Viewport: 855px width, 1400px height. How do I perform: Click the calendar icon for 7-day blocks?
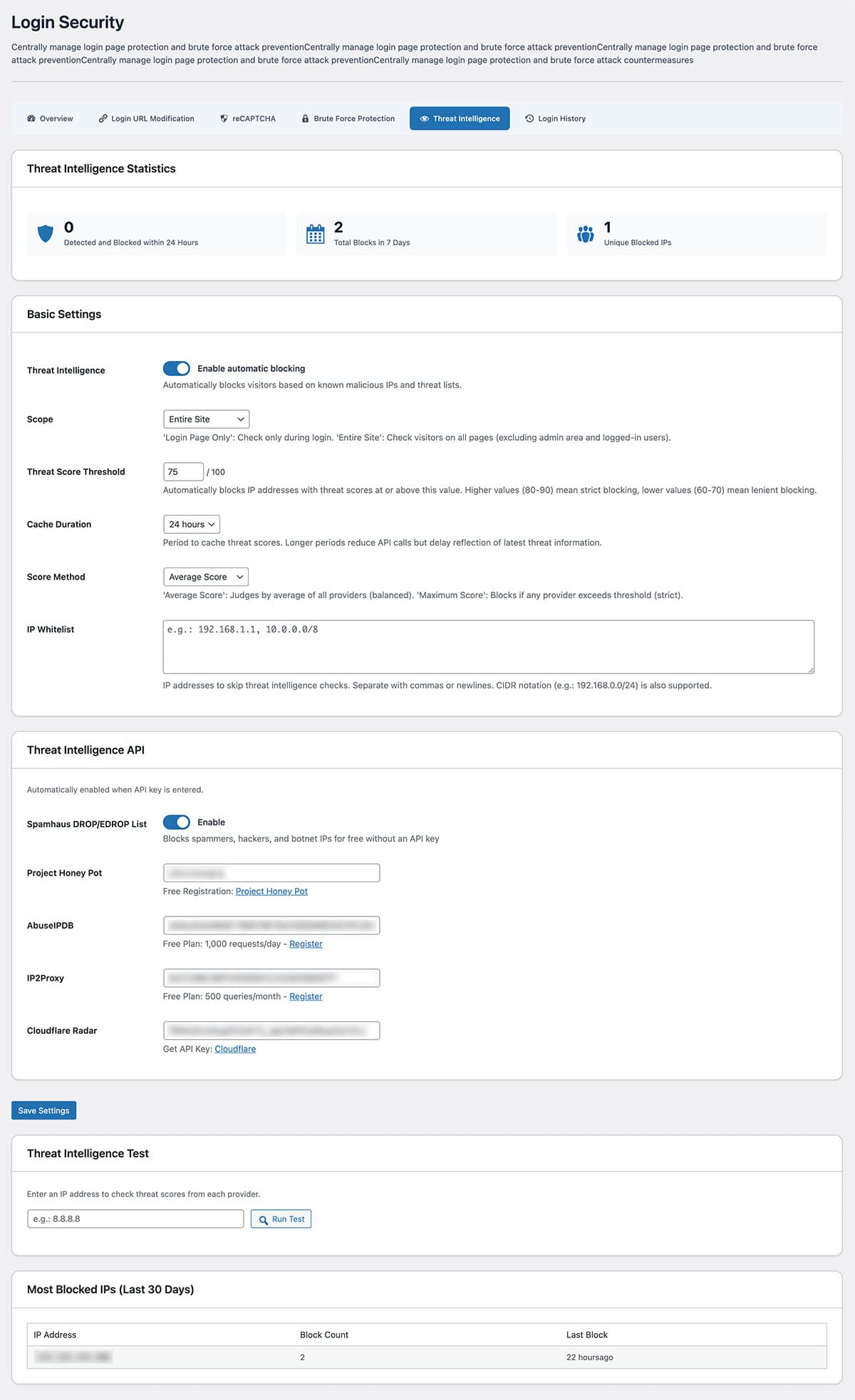[x=315, y=234]
